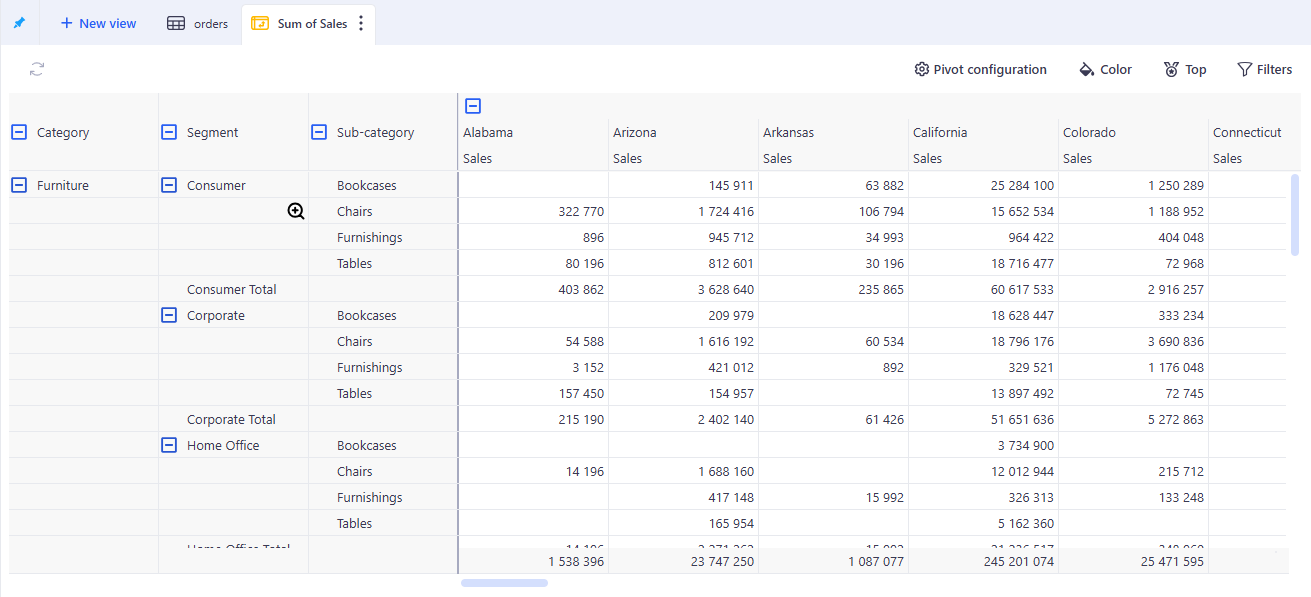Collapse the Segment column header
Viewport: 1311px width, 597px height.
(169, 132)
